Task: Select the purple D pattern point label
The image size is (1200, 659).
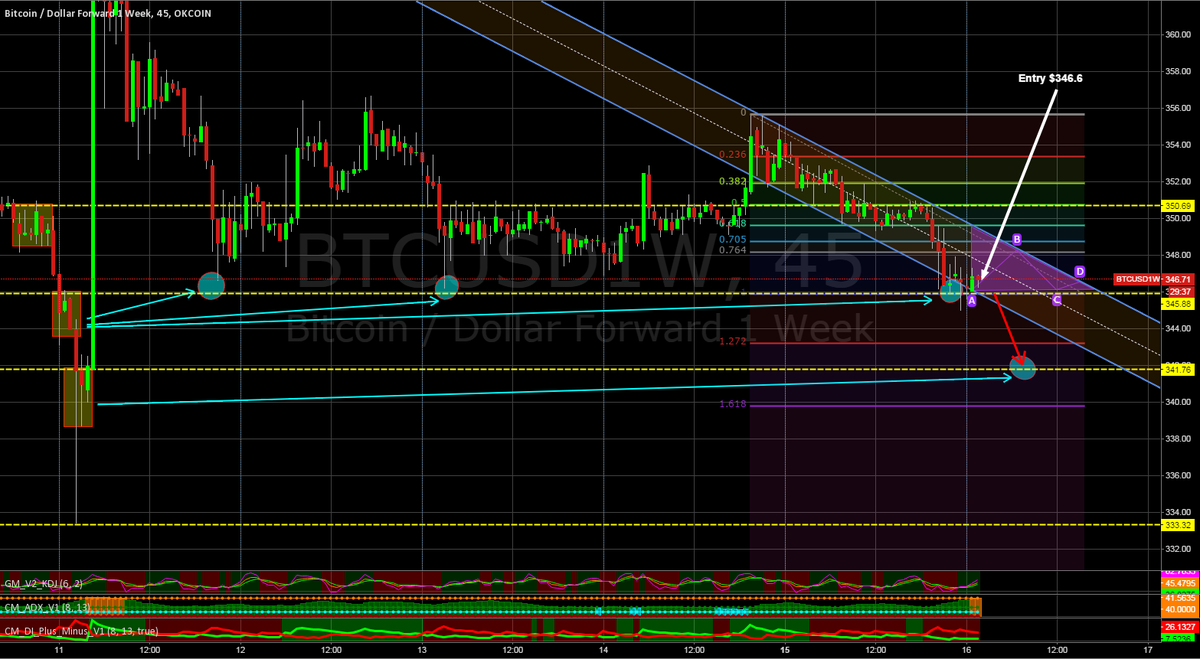Action: click(1079, 271)
